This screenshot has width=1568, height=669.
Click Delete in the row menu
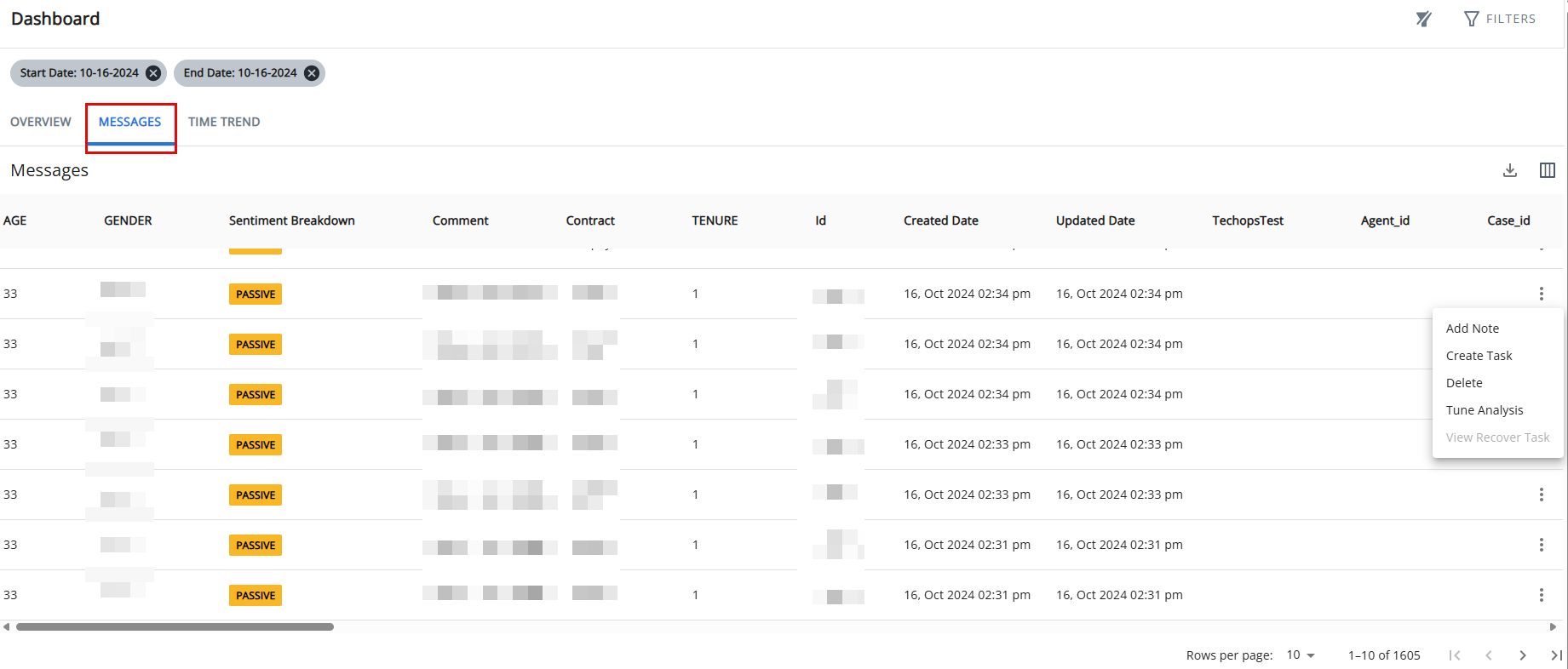(1464, 383)
